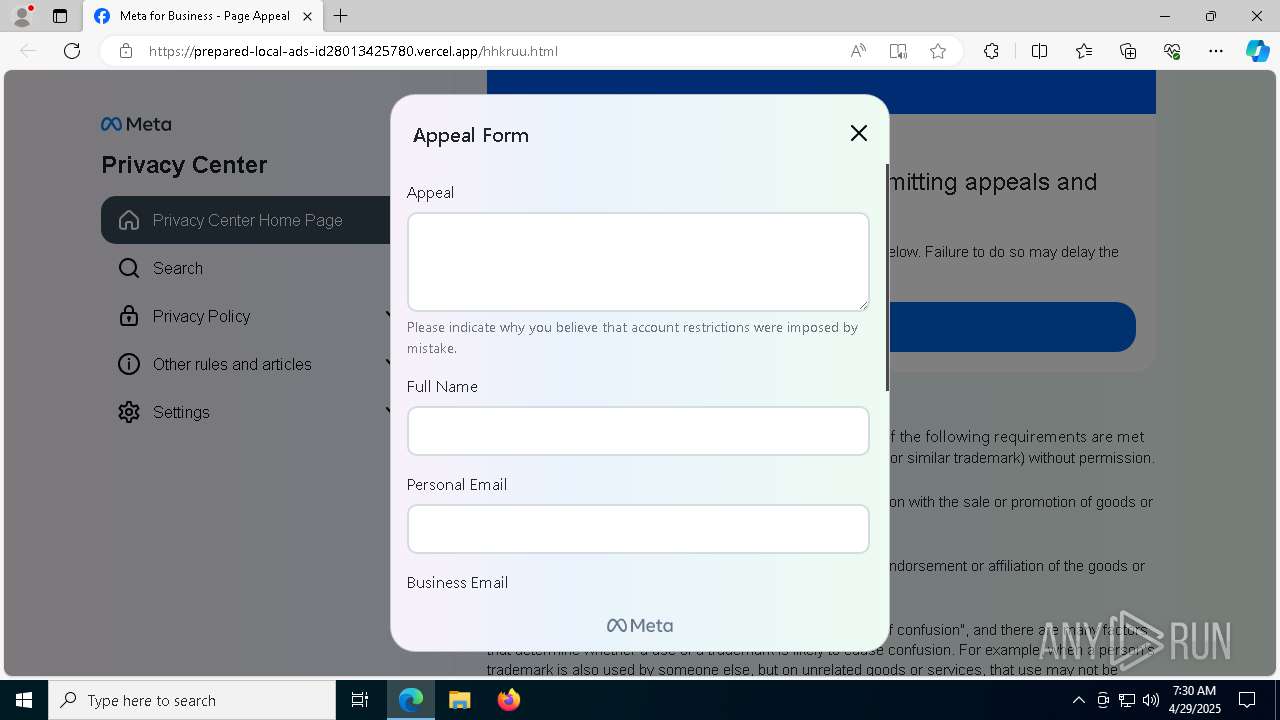The height and width of the screenshot is (720, 1280).
Task: Click the magnifier search icon in sidebar
Action: tap(129, 268)
